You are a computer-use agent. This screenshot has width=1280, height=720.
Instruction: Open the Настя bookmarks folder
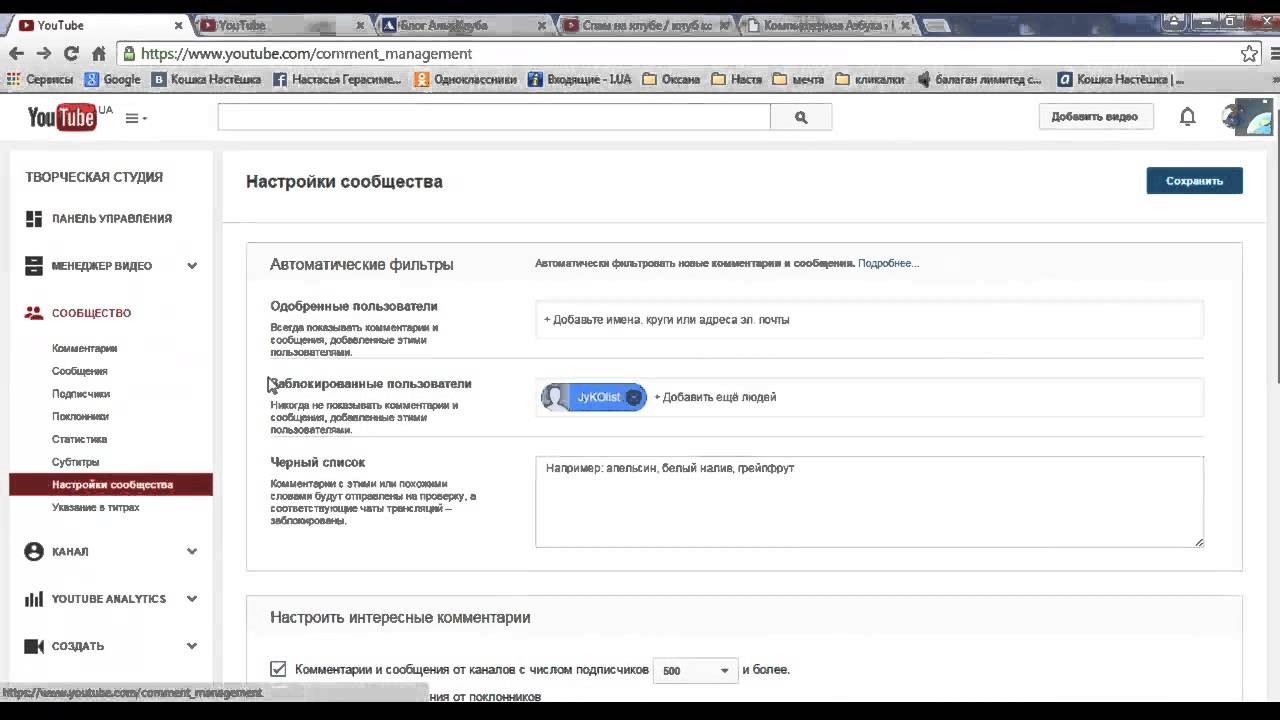pos(737,79)
